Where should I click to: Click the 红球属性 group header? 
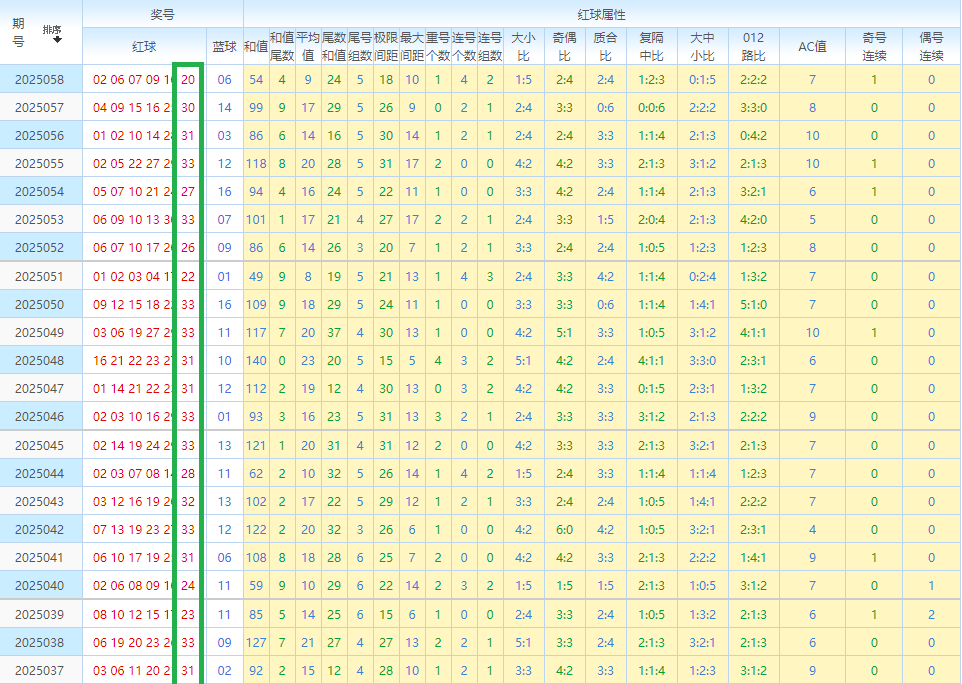tap(602, 15)
